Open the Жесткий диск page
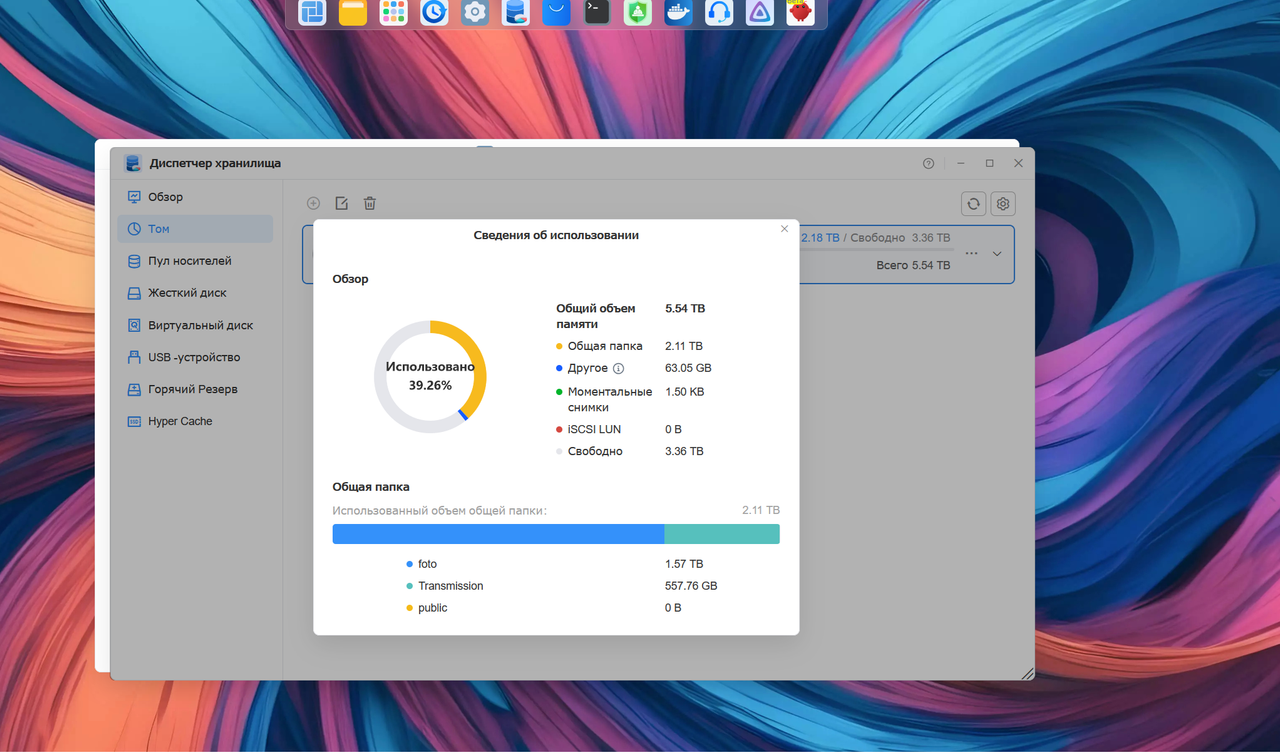Viewport: 1280px width, 755px height. coord(195,293)
